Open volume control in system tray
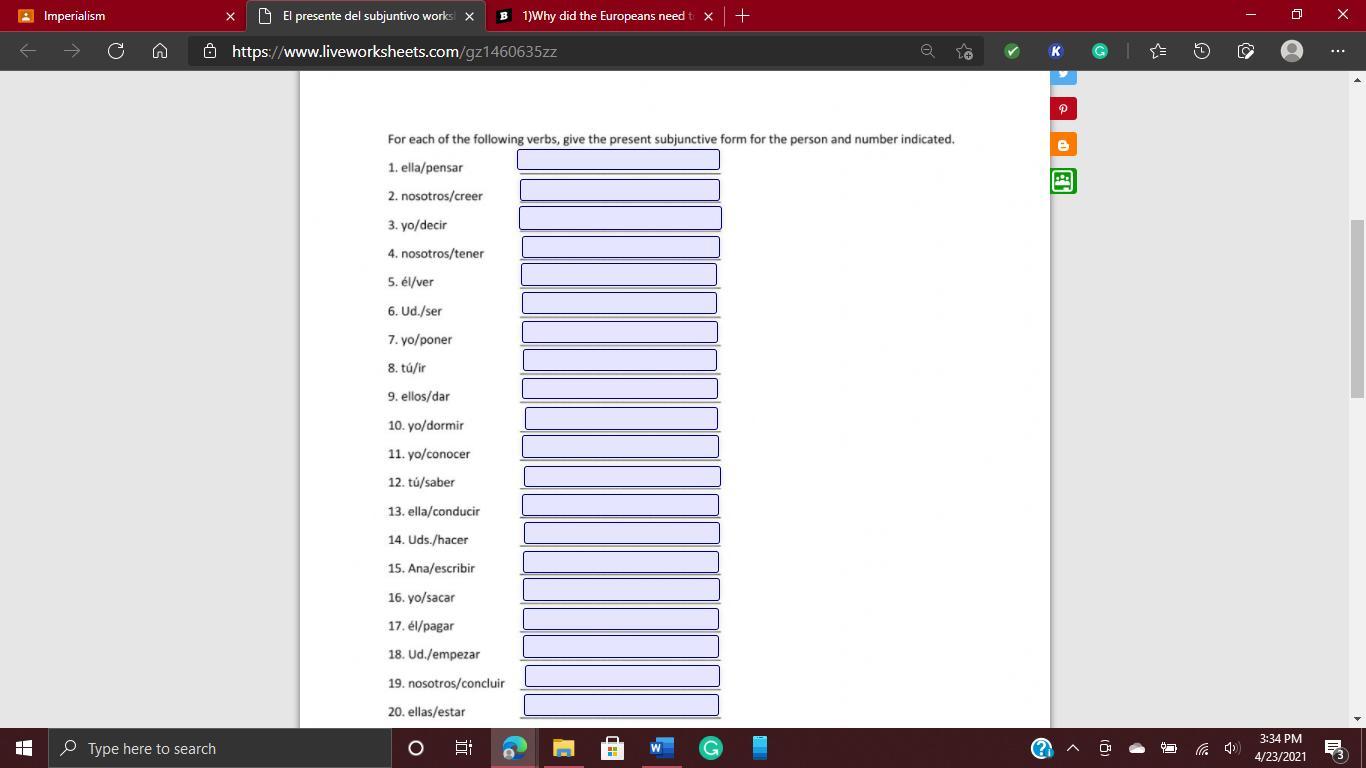 pos(1232,748)
